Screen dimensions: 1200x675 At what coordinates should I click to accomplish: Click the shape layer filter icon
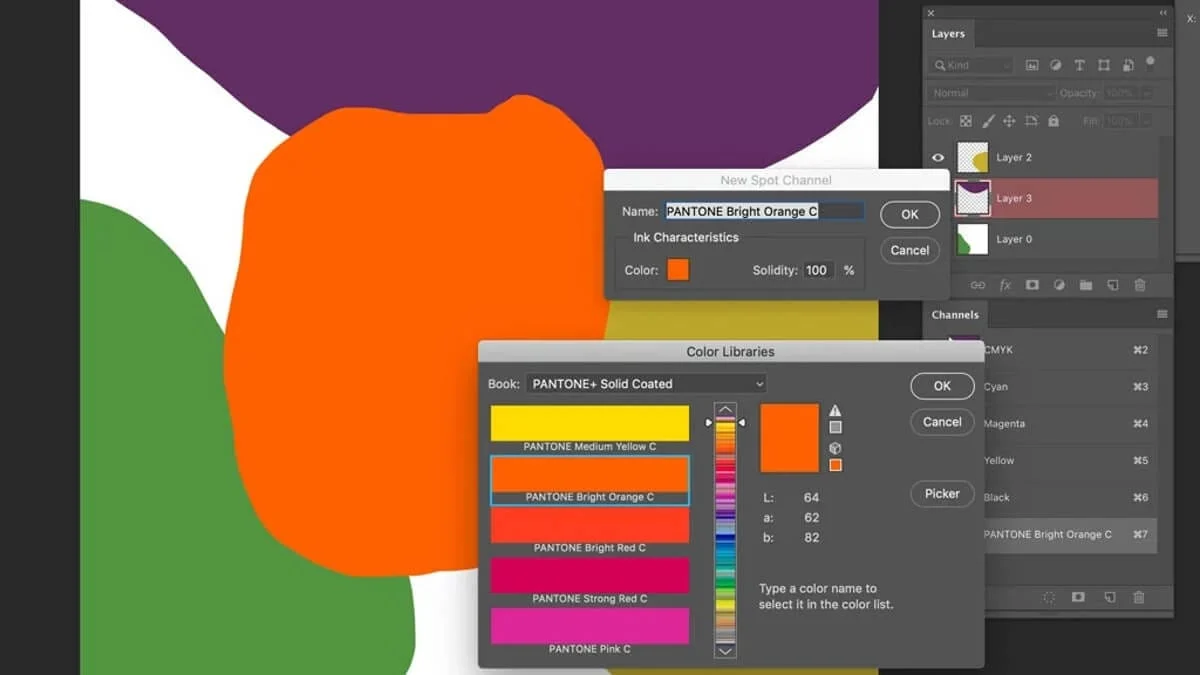pyautogui.click(x=1104, y=65)
